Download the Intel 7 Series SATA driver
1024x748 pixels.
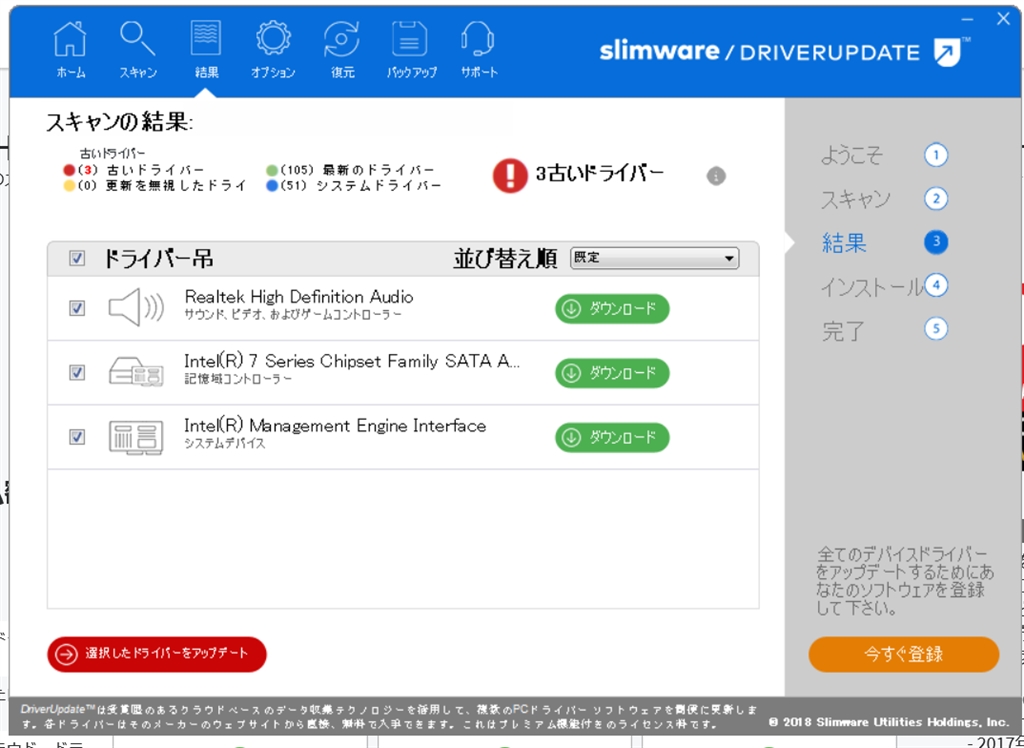point(612,373)
